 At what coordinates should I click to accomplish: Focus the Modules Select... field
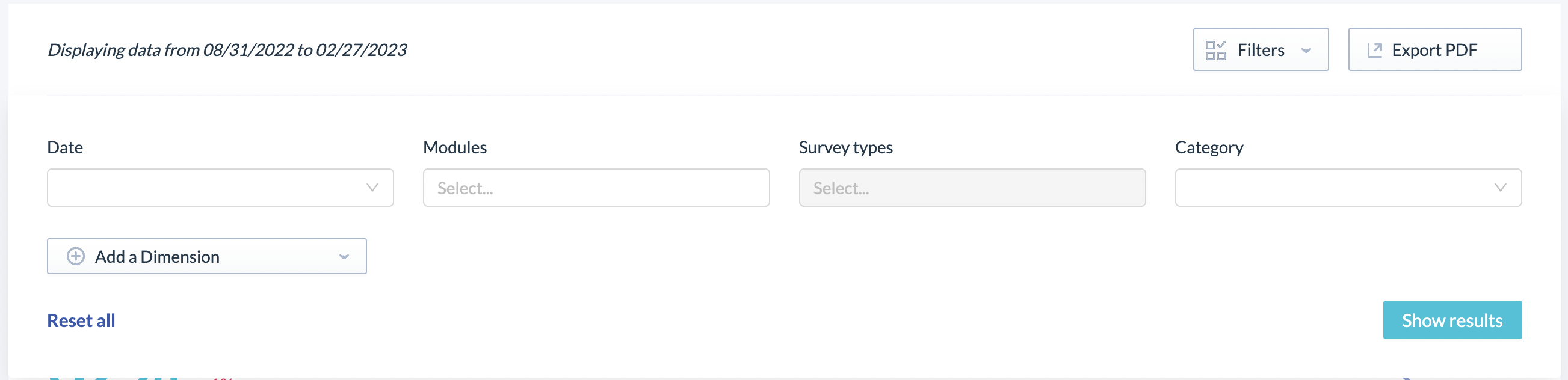click(x=596, y=187)
